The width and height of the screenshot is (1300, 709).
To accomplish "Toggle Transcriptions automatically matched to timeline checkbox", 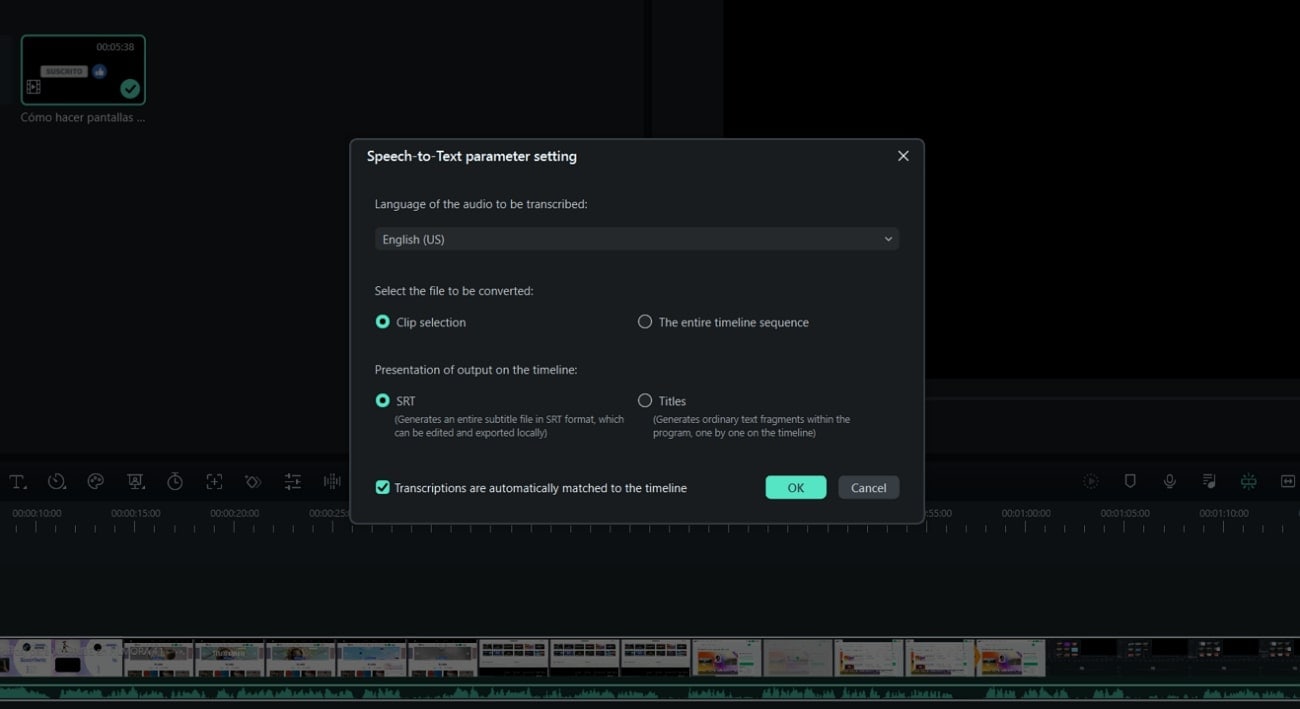I will pyautogui.click(x=382, y=487).
